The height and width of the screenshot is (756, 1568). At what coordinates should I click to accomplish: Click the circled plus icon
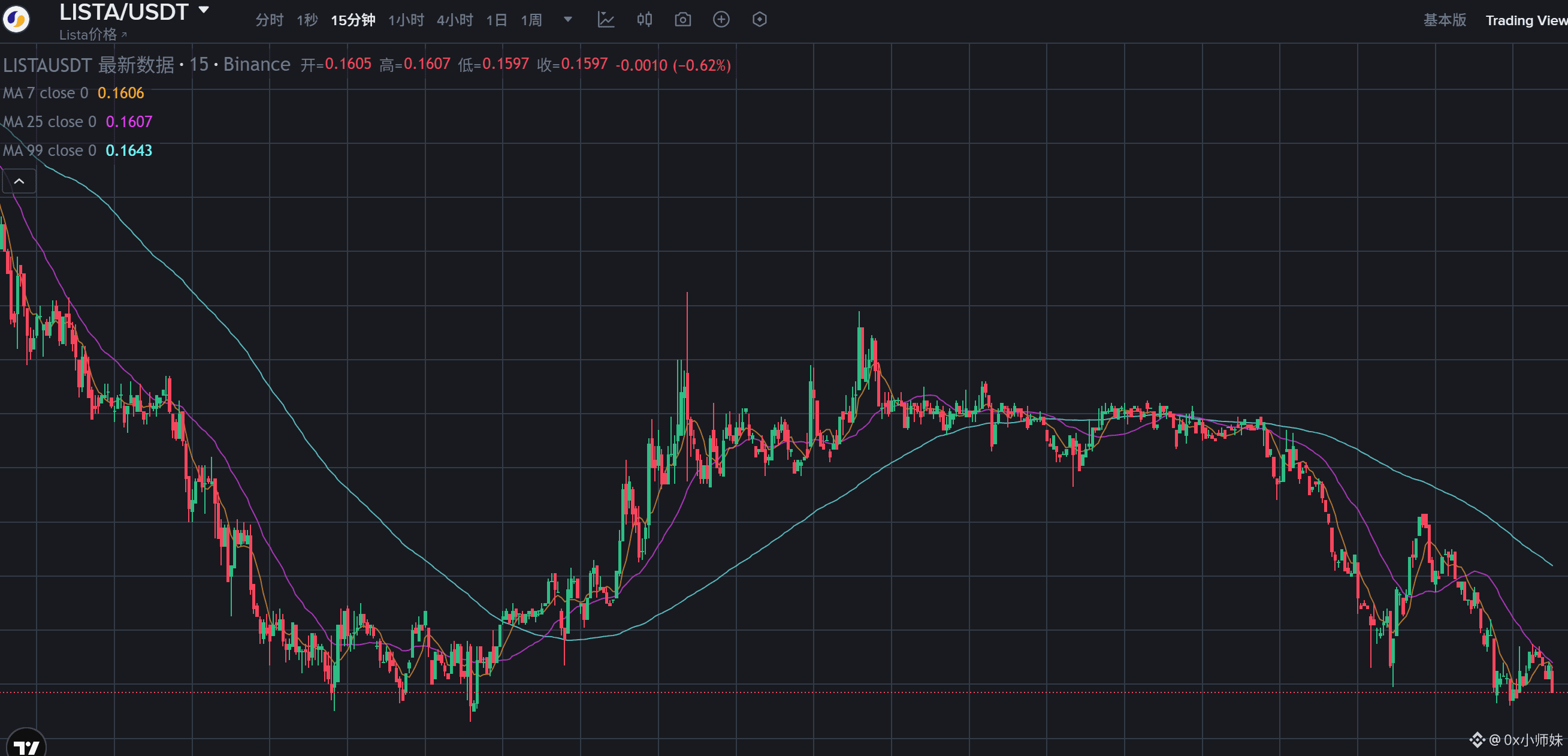[x=721, y=20]
